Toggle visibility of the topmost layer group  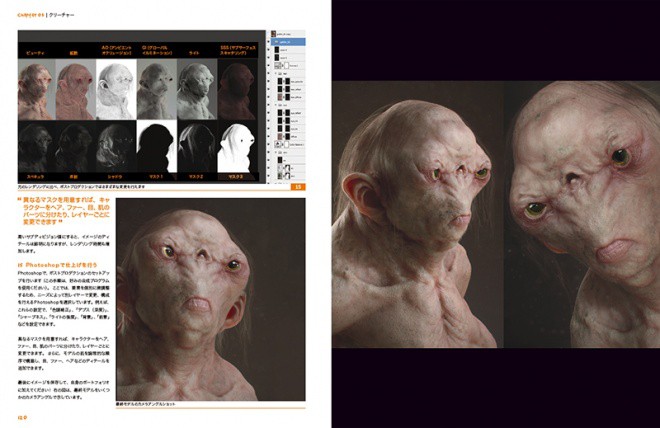click(268, 73)
